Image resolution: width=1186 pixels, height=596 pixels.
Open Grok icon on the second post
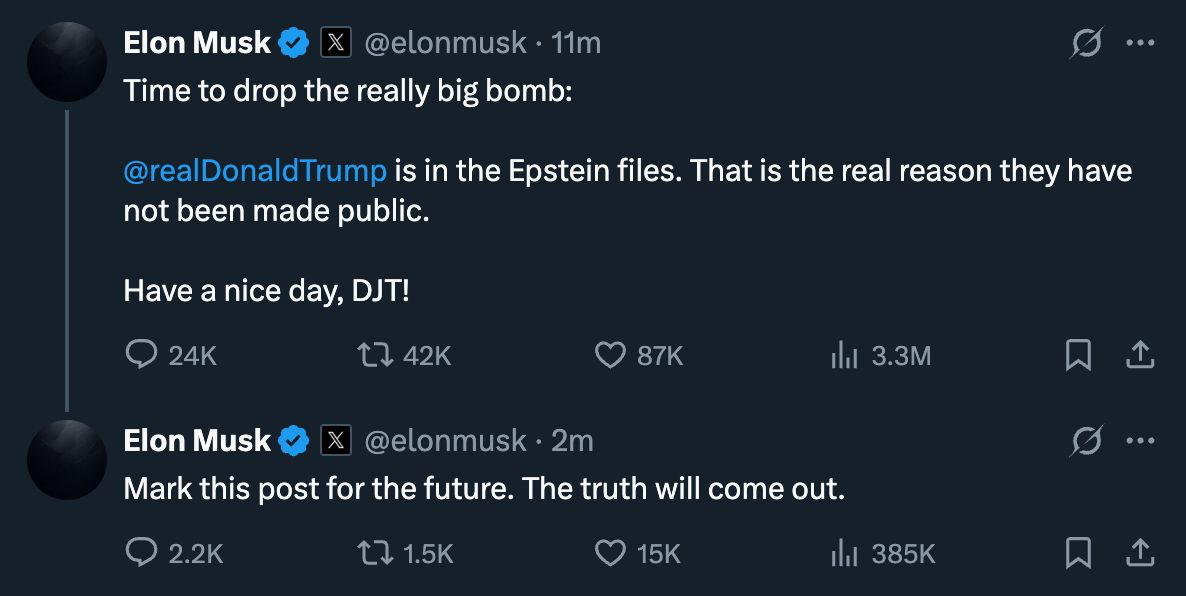[1086, 442]
